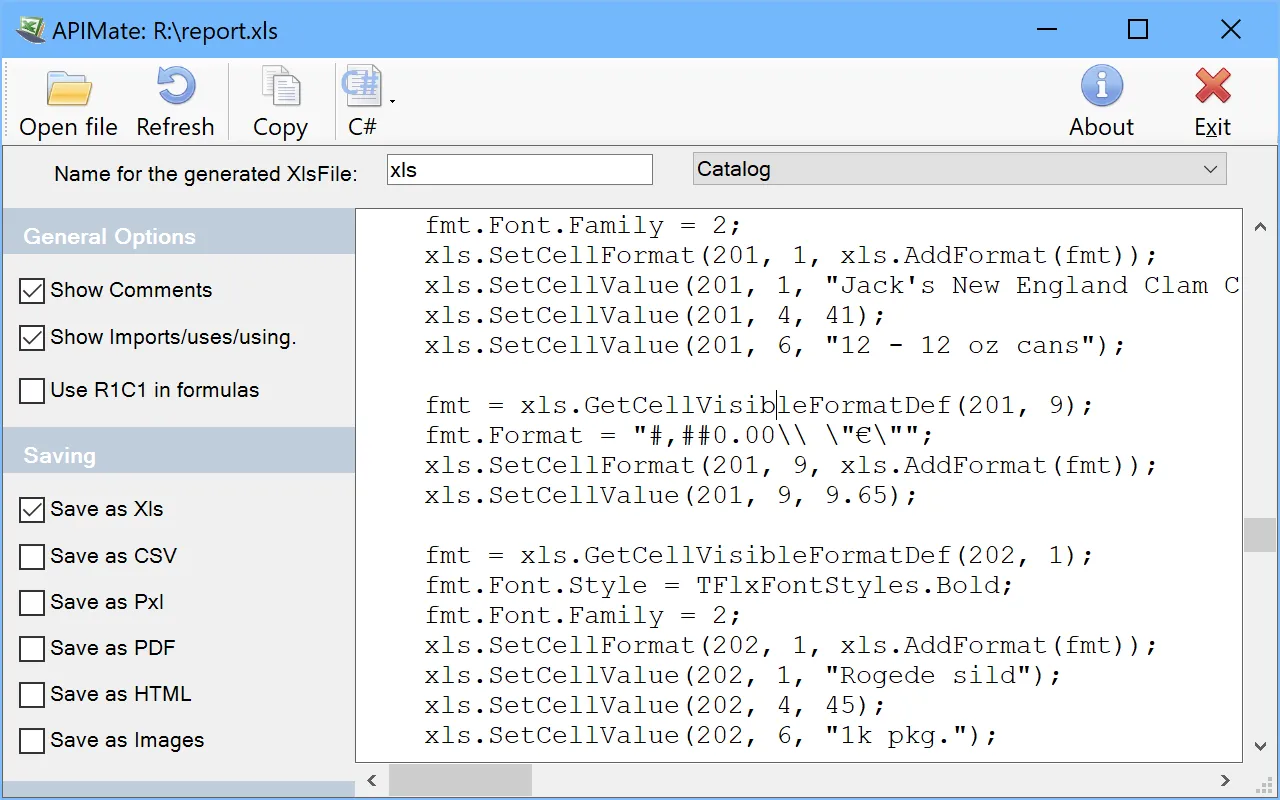Enable Use R1C1 in formulas
1280x800 pixels.
(32, 391)
